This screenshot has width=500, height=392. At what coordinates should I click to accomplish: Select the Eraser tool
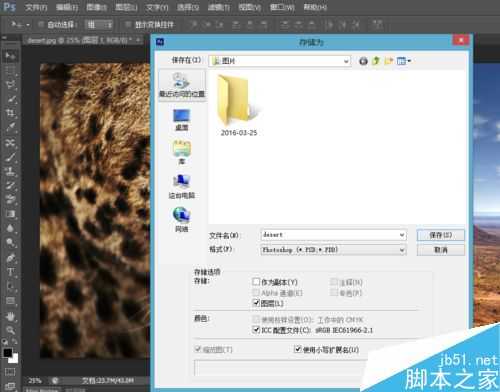[10, 200]
